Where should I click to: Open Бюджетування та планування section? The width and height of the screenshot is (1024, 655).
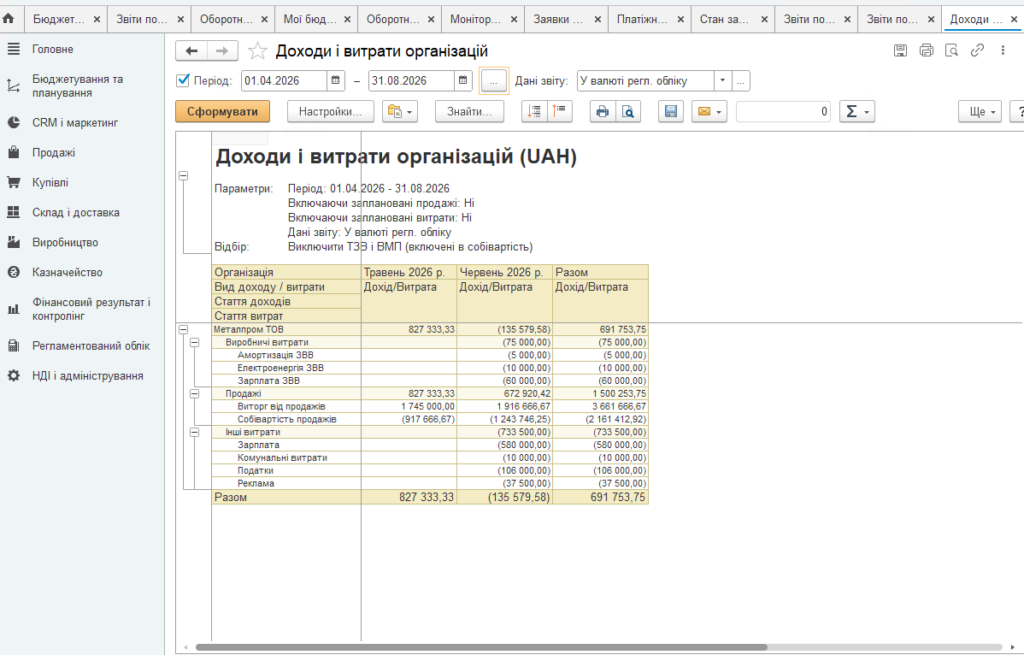click(x=78, y=86)
